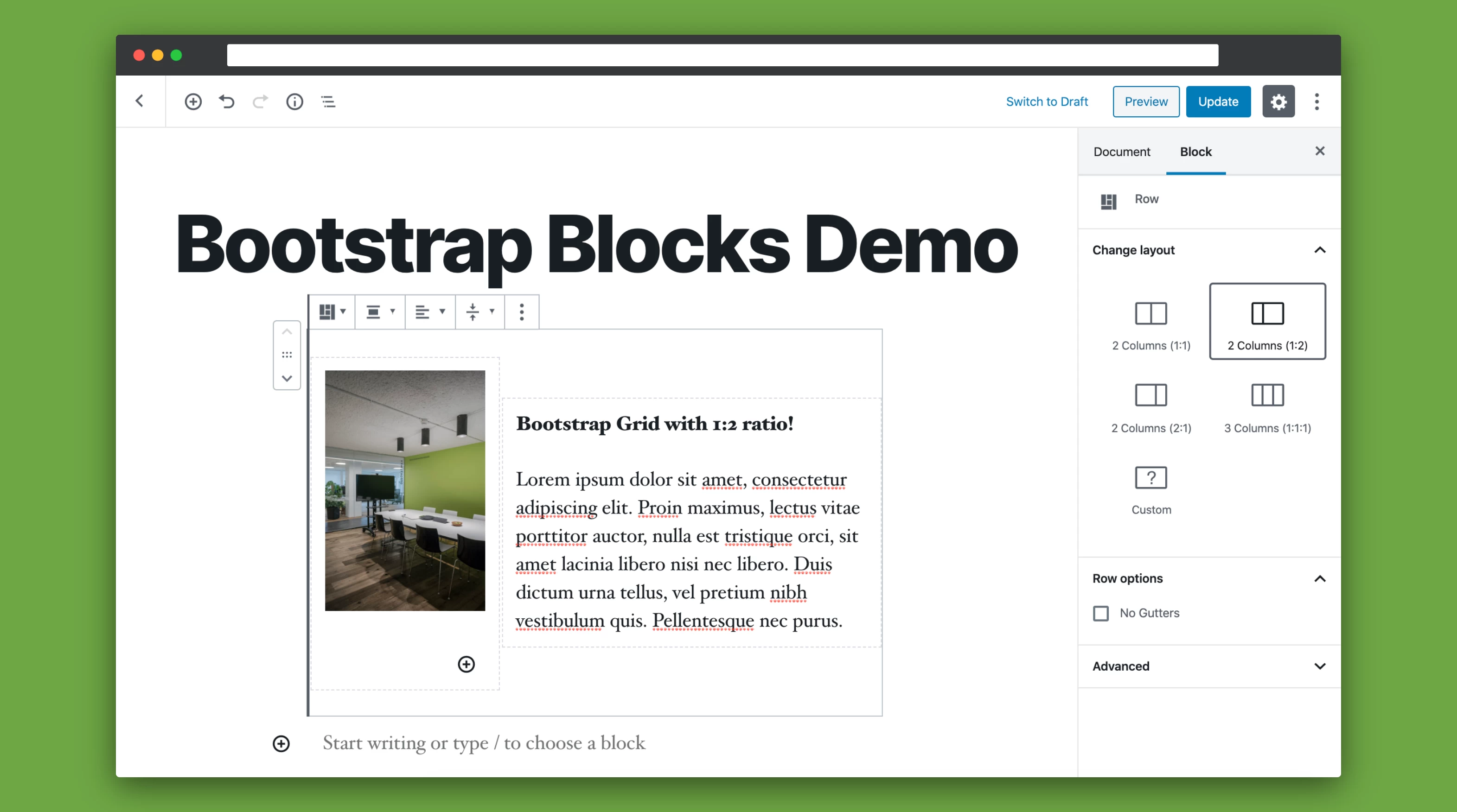Click the Start writing placeholder field
1457x812 pixels.
click(x=484, y=743)
